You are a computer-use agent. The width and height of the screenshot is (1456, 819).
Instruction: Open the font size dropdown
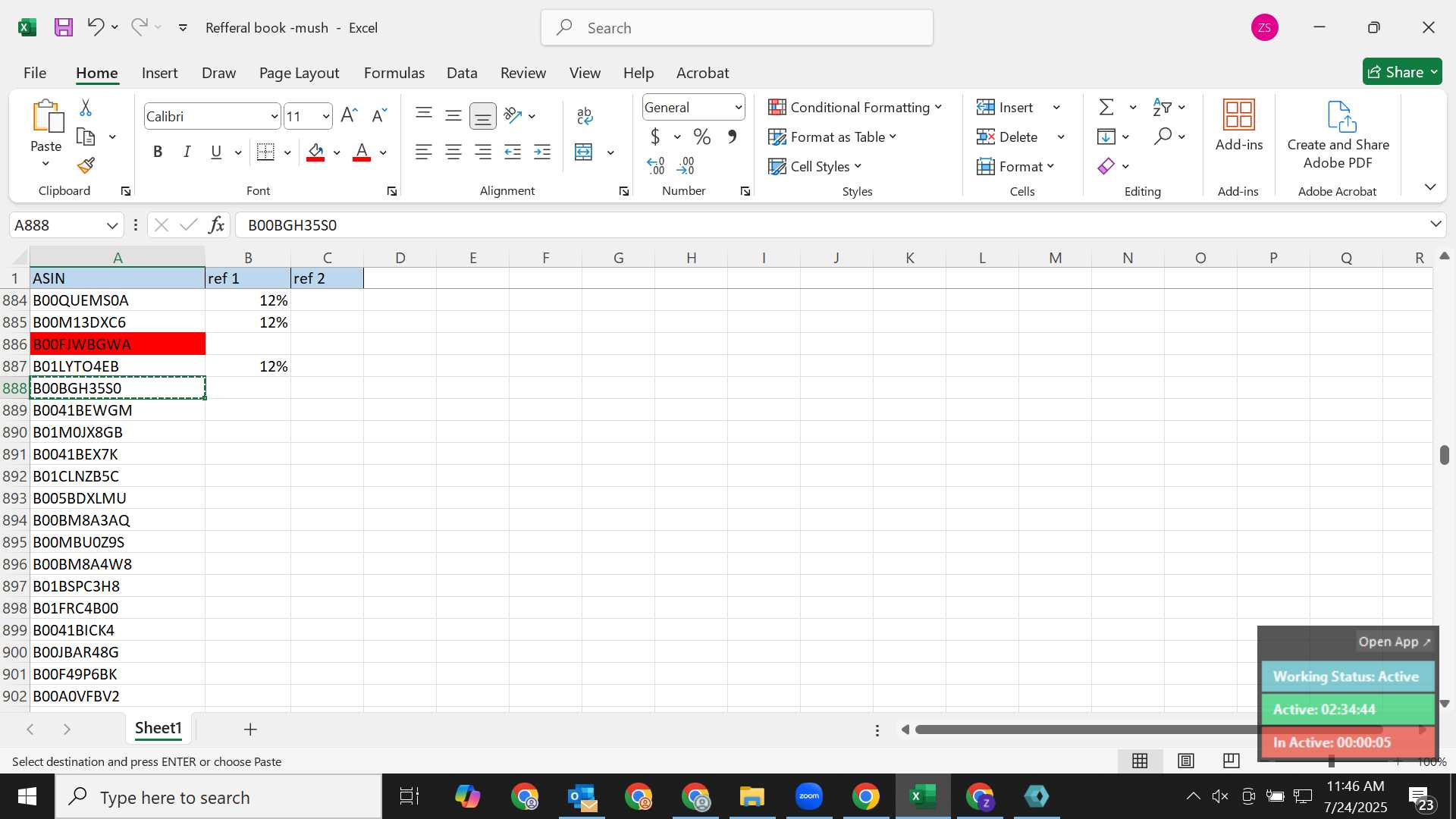pyautogui.click(x=326, y=117)
